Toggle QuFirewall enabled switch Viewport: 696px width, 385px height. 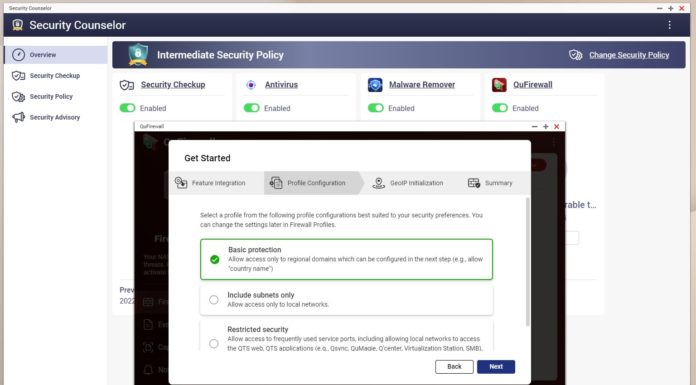tap(500, 108)
